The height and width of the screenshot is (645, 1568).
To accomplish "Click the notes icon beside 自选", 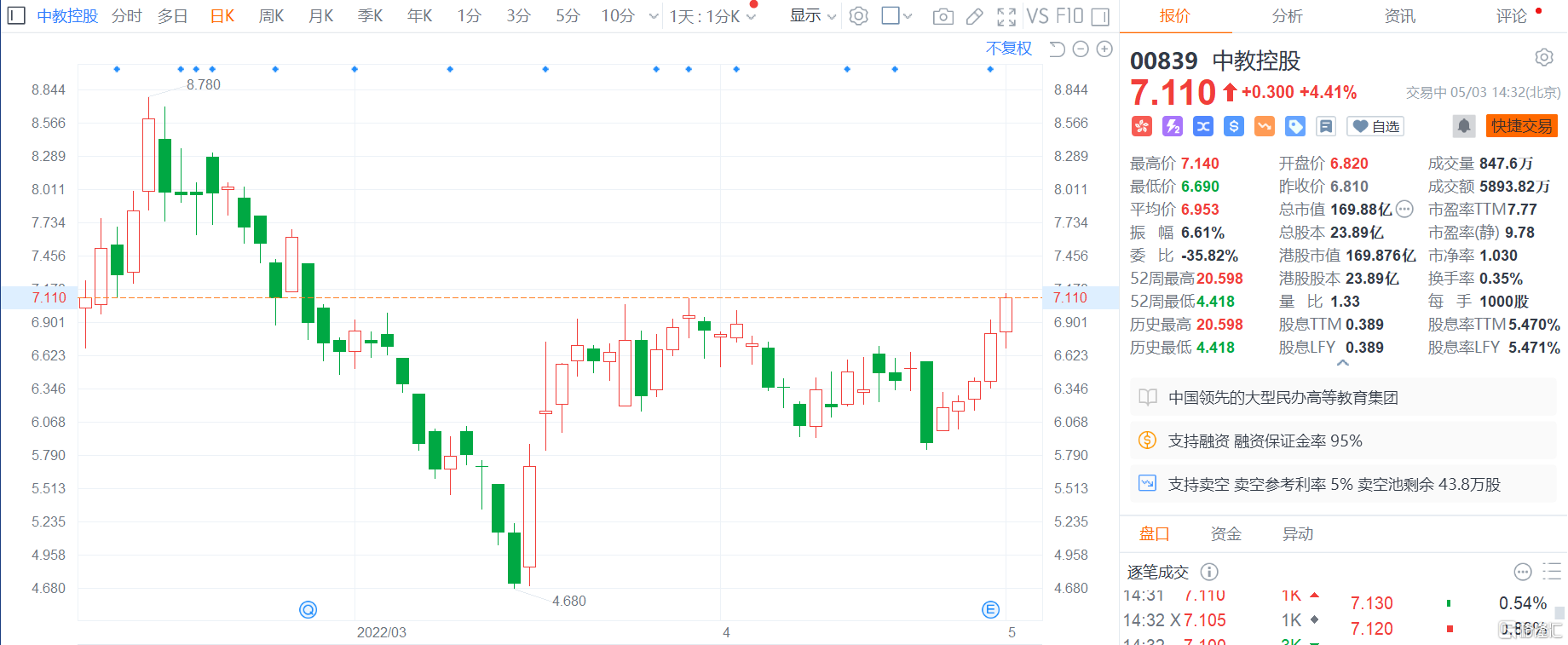I will pyautogui.click(x=1326, y=126).
